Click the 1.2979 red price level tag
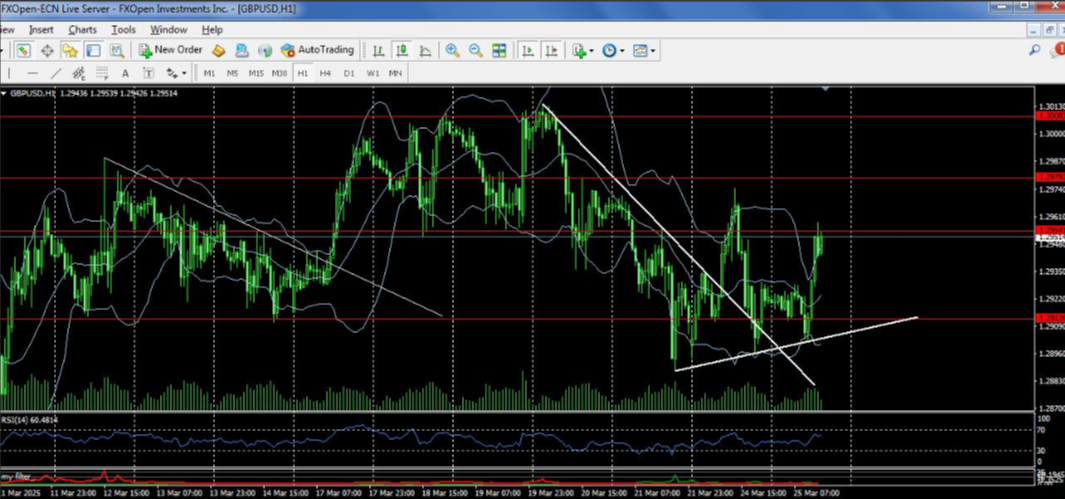 [1049, 177]
